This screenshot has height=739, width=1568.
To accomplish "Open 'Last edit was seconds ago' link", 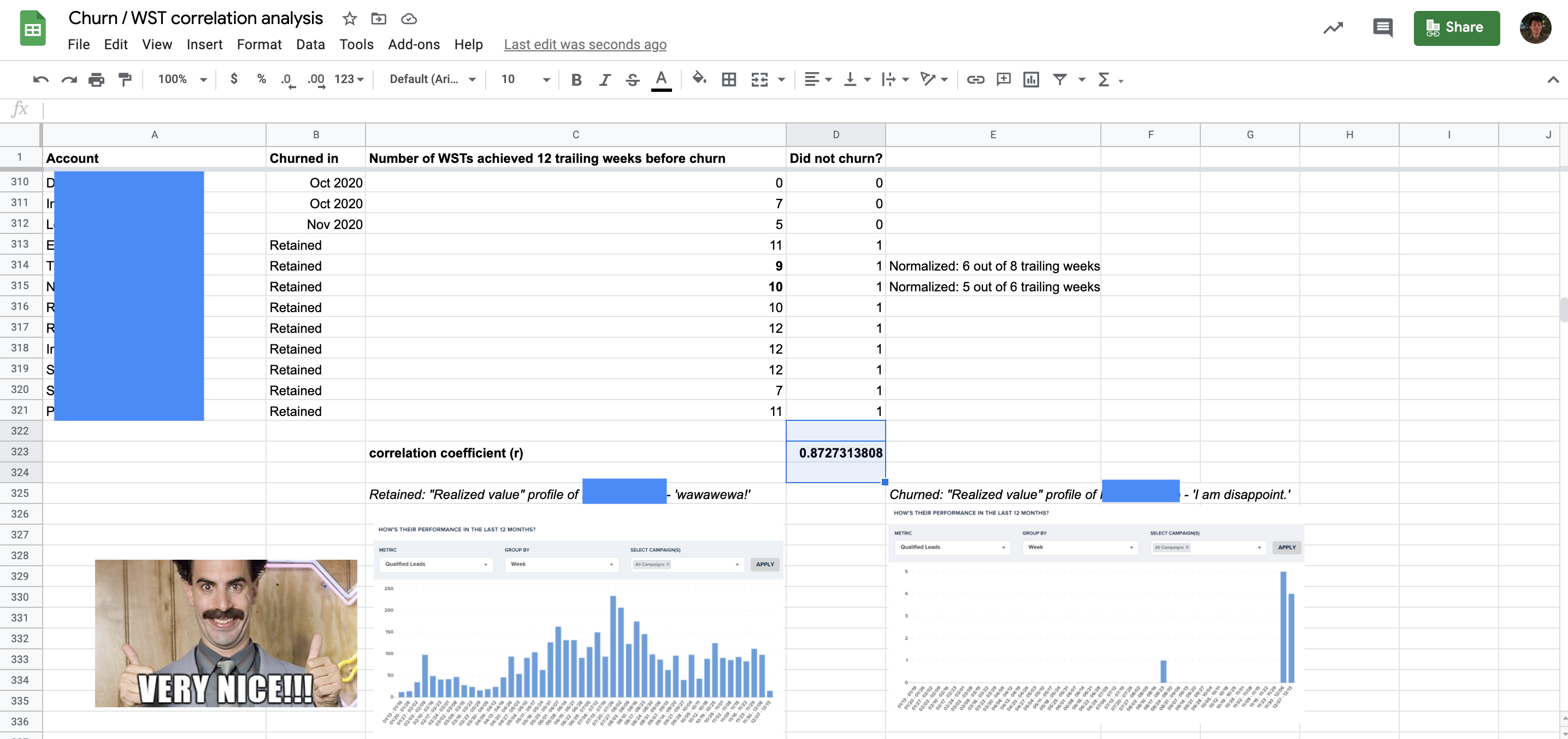I will coord(585,44).
